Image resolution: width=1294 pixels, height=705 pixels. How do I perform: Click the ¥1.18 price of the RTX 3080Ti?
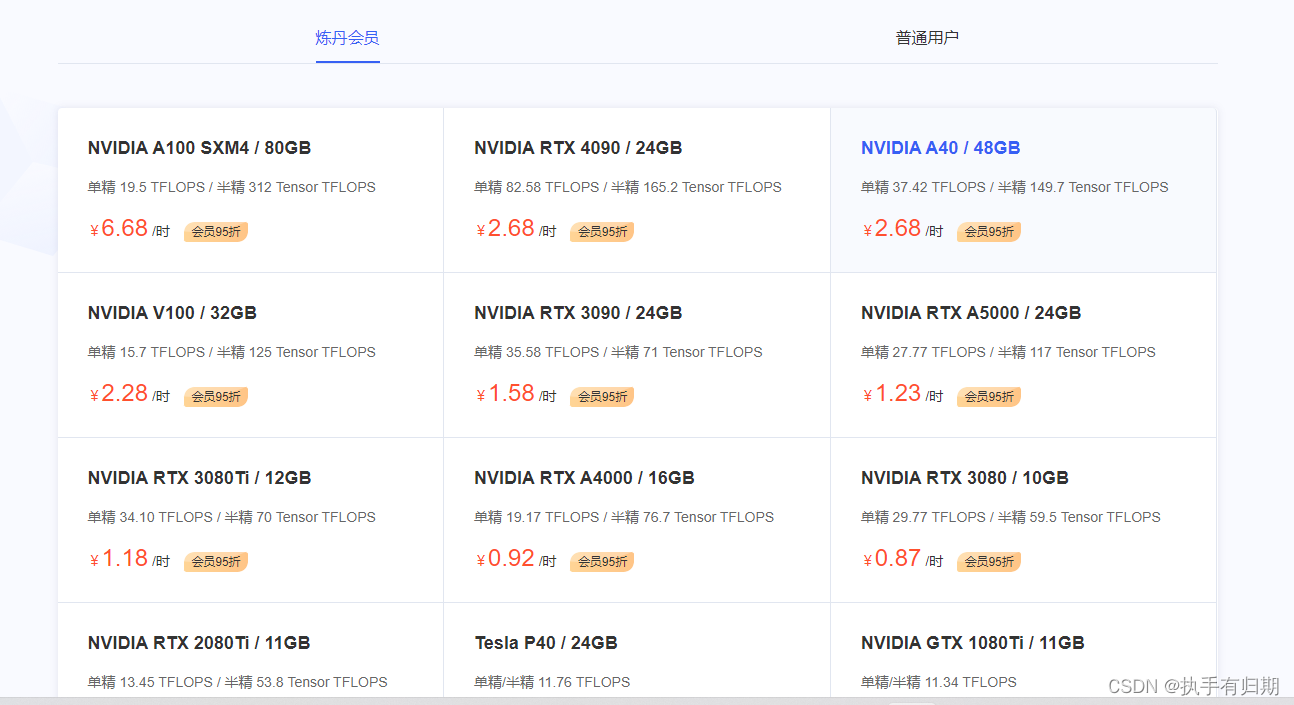pos(119,559)
